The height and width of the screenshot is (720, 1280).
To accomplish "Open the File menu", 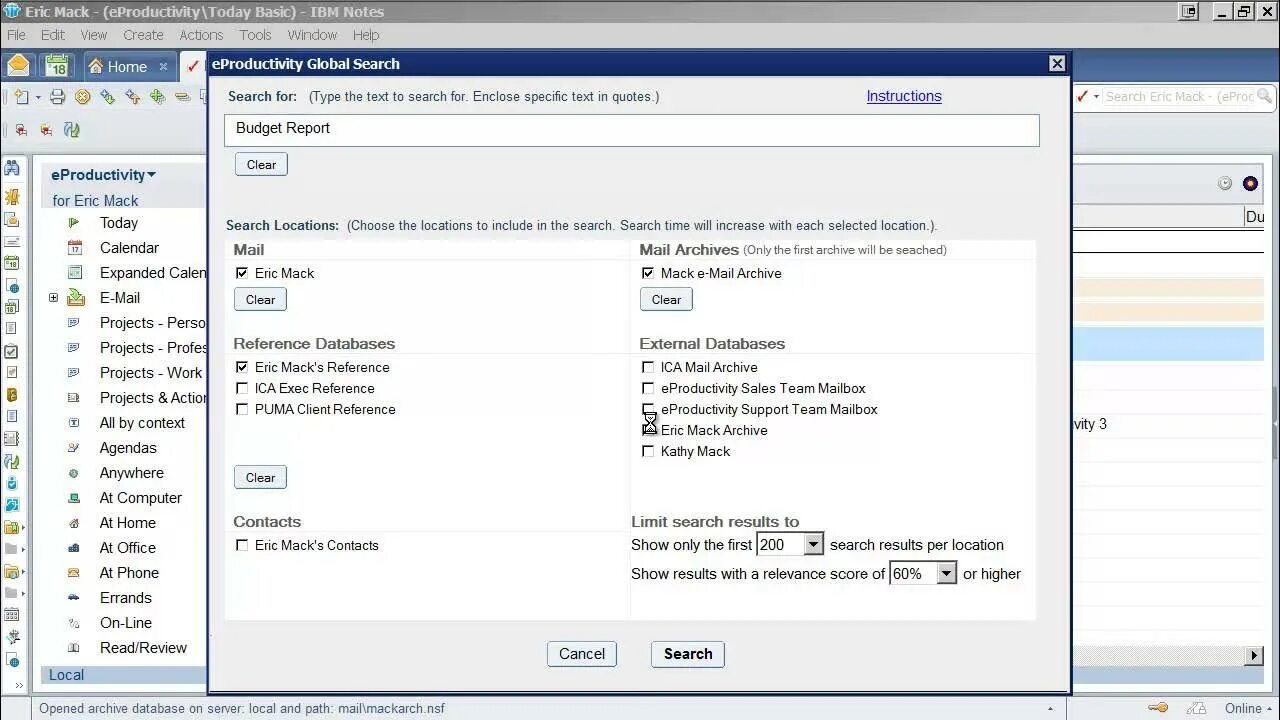I will pyautogui.click(x=16, y=35).
